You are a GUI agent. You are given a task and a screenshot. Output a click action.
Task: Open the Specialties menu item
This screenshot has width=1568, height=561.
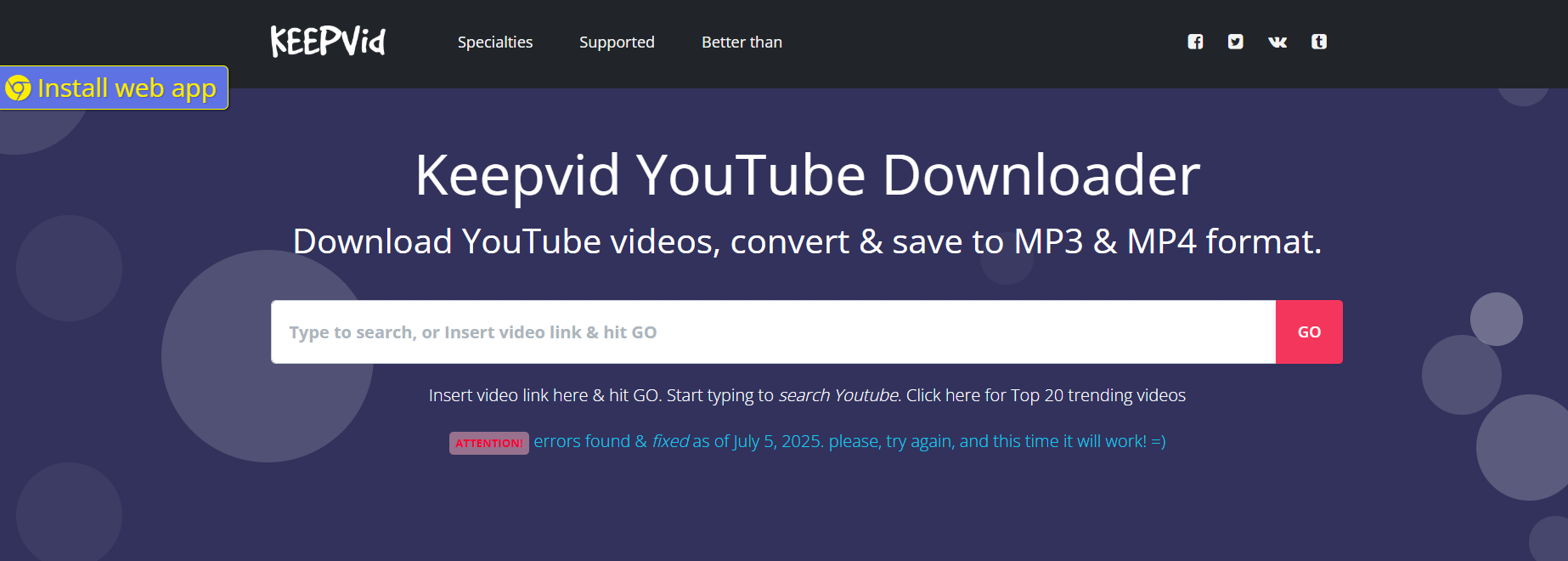pyautogui.click(x=495, y=42)
